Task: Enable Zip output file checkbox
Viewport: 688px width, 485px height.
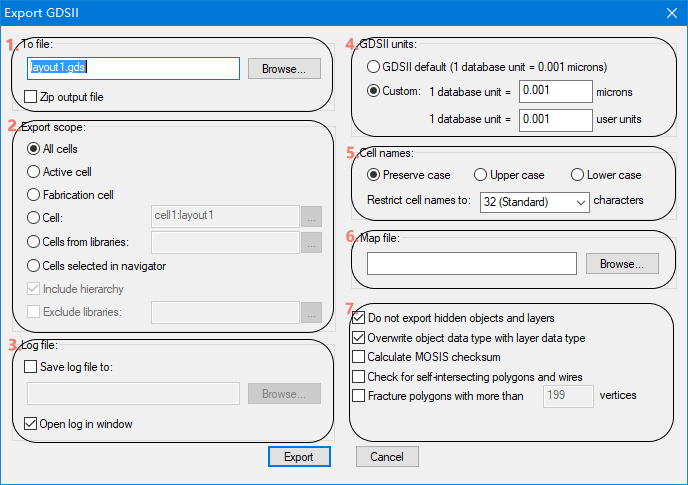Action: click(x=31, y=98)
